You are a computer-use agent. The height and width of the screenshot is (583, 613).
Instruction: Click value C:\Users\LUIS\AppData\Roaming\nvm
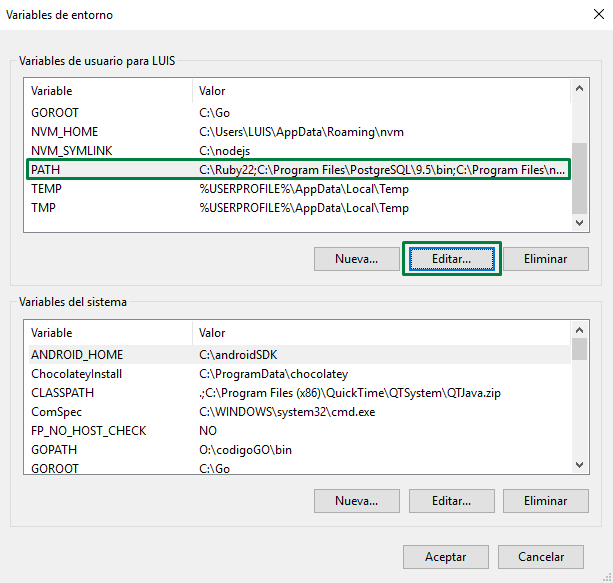(x=301, y=132)
